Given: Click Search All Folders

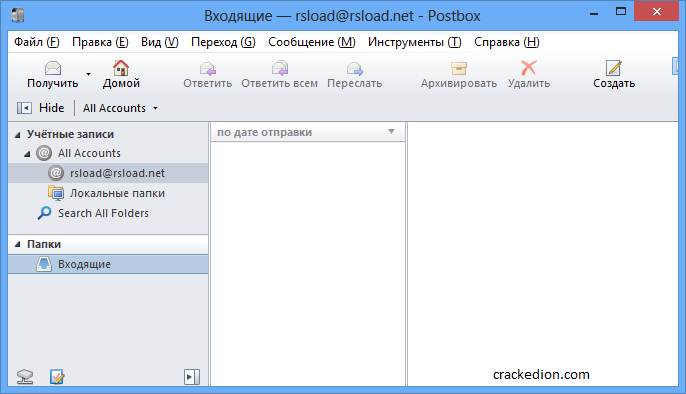Looking at the screenshot, I should [103, 213].
